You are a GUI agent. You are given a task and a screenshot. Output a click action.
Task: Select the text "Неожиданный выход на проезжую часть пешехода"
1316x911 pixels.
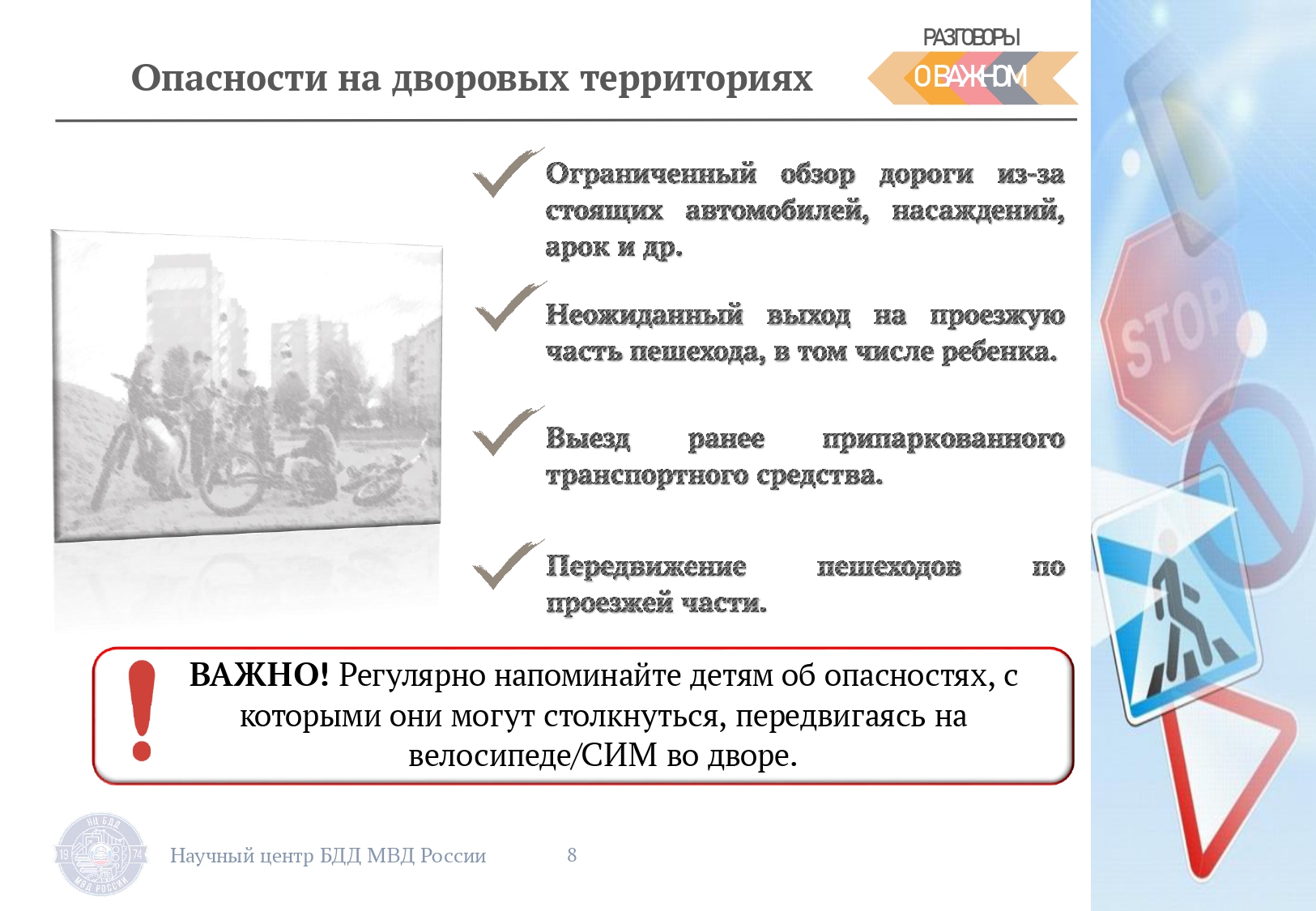(x=805, y=333)
